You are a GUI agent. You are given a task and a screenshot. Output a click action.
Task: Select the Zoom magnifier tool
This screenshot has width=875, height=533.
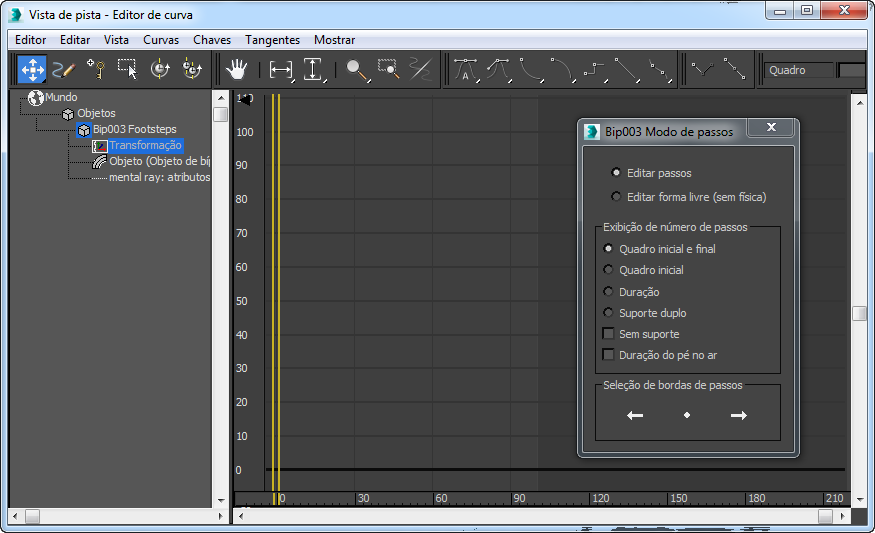coord(357,70)
